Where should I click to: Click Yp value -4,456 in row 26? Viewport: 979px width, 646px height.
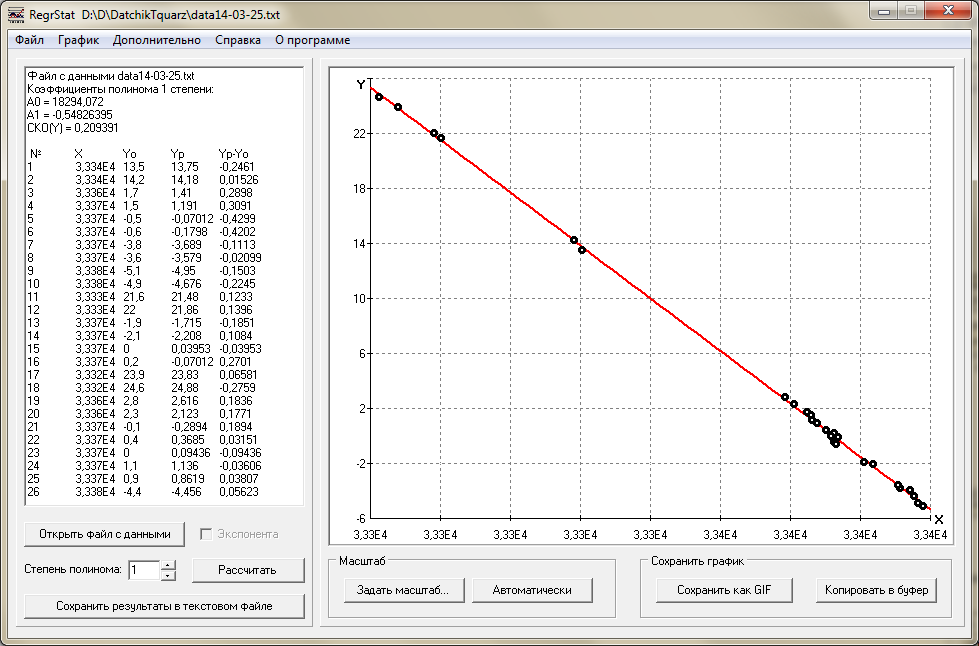pos(187,492)
